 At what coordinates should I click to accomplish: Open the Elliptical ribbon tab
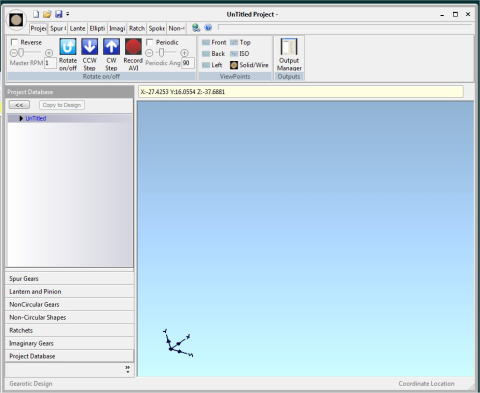click(97, 28)
